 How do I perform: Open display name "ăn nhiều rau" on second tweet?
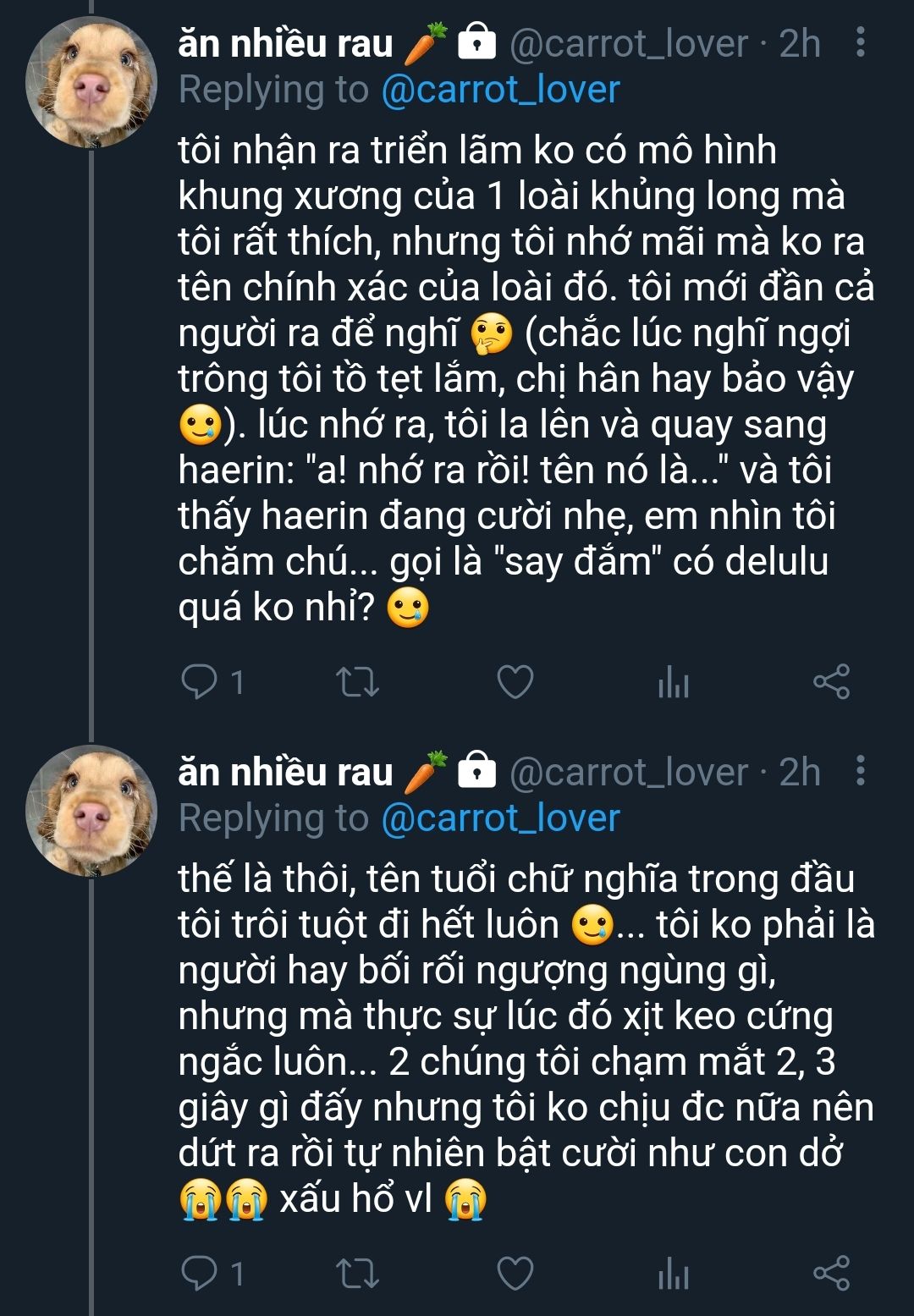coord(286,772)
